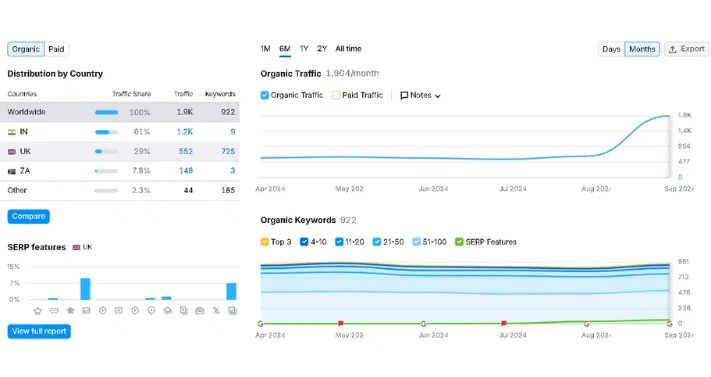The height and width of the screenshot is (377, 711).
Task: Toggle the 4-10 positions checkbox
Action: (304, 242)
